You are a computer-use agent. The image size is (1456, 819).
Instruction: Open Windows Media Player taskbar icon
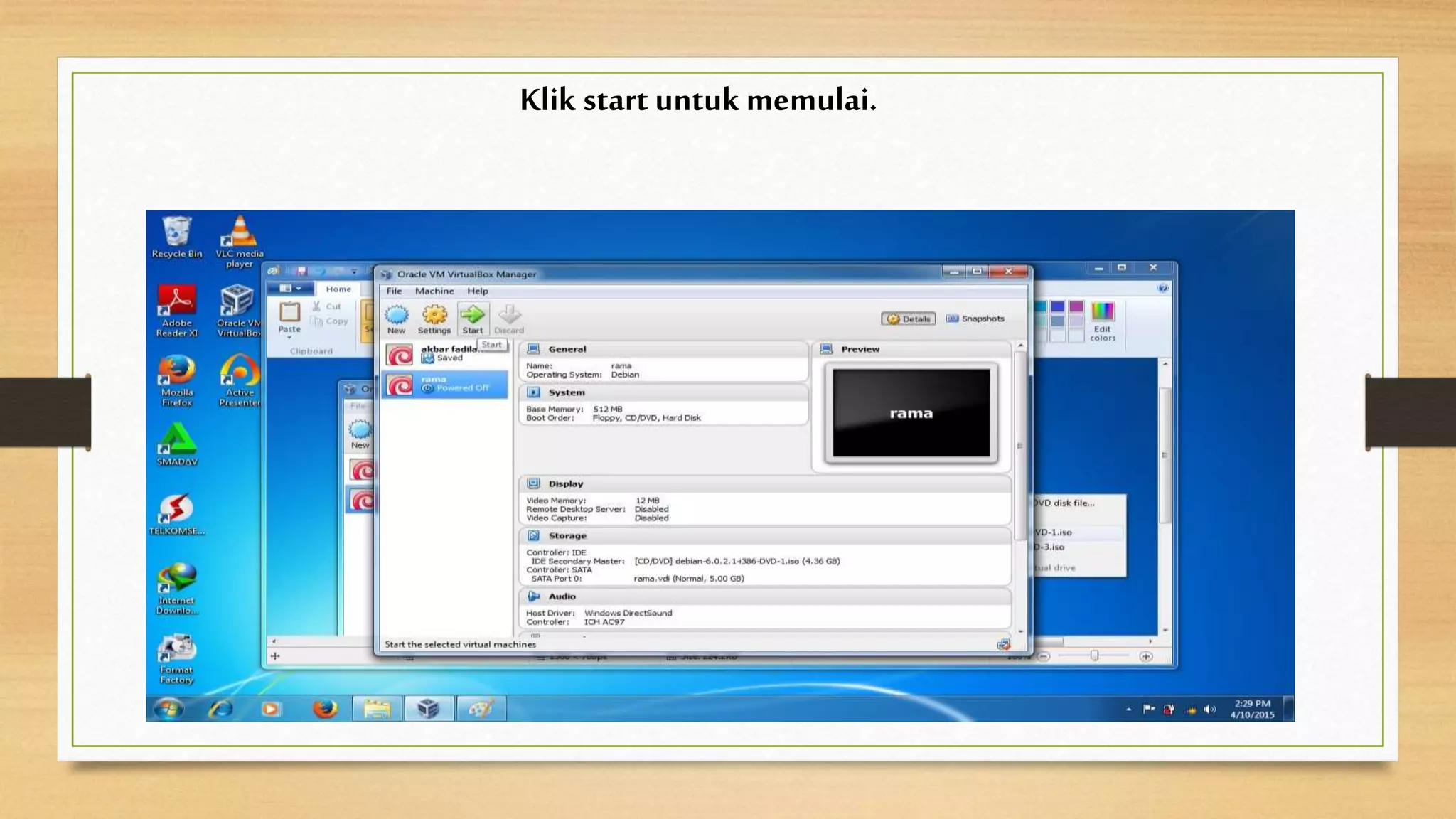(x=271, y=709)
